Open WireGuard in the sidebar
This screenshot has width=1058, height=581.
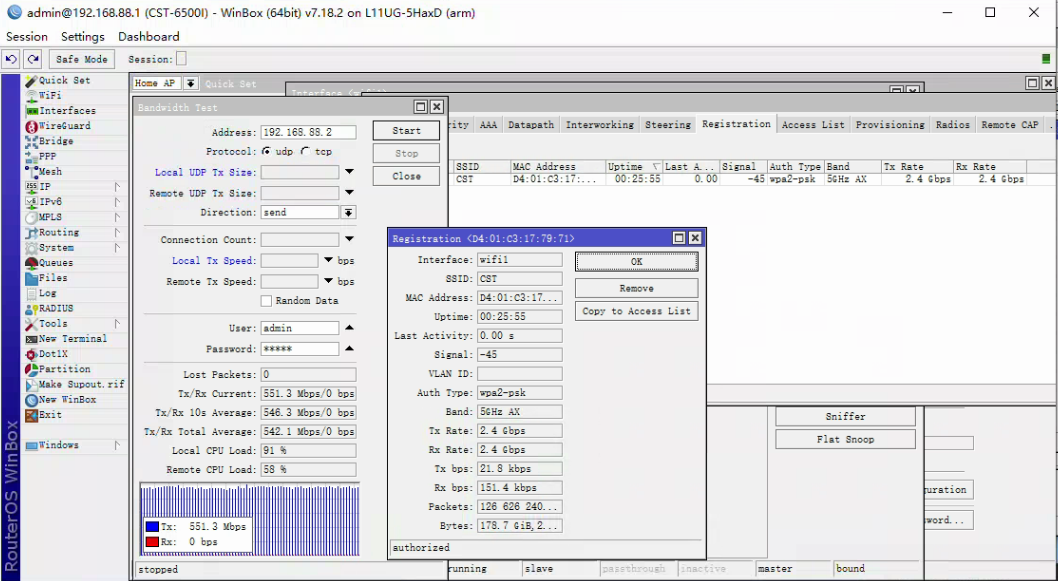tap(64, 126)
